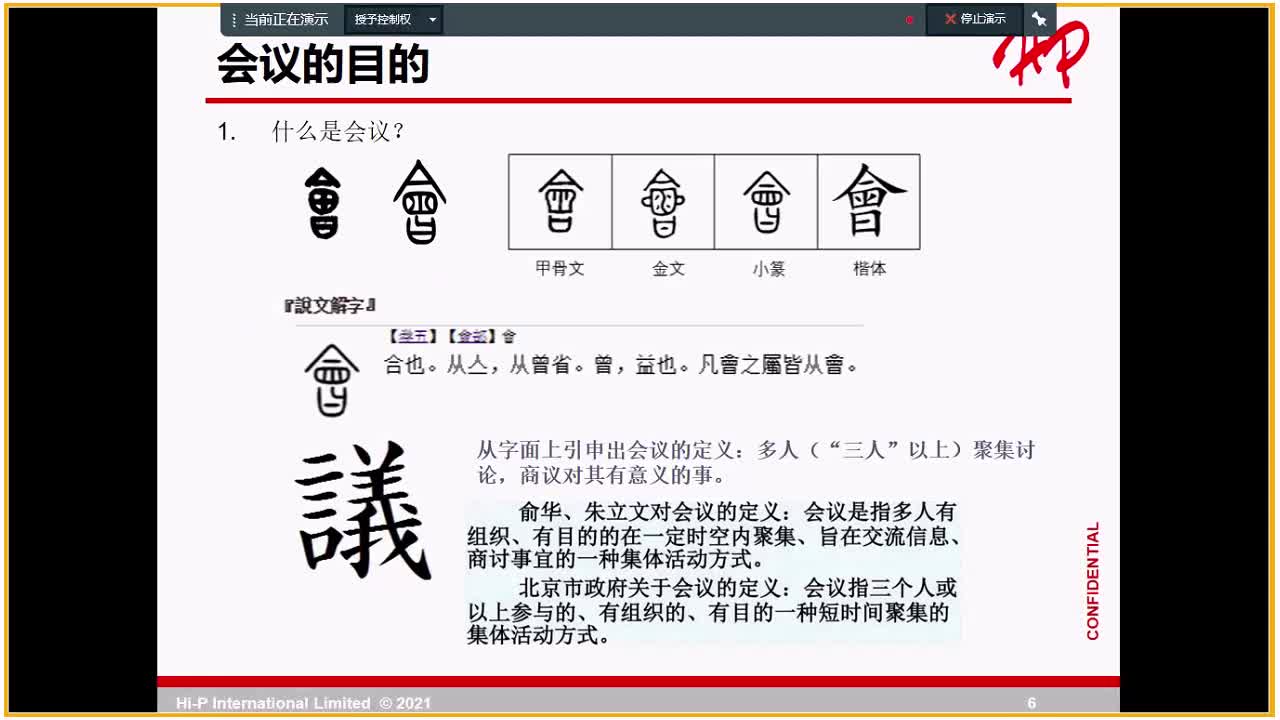
Task: Select the 小篆 table column
Action: (767, 200)
